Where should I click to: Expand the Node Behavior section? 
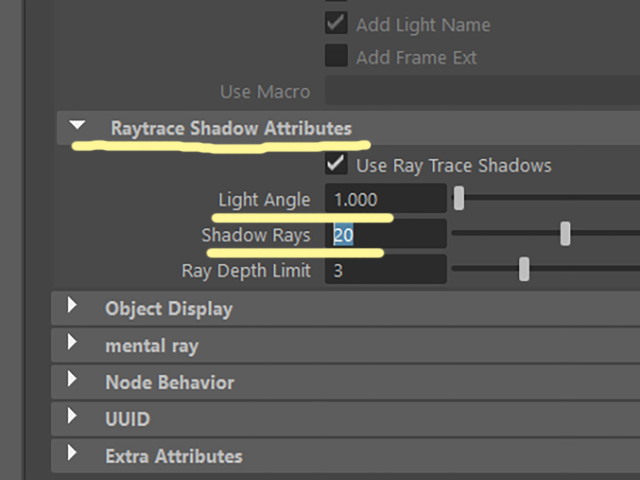pyautogui.click(x=72, y=379)
